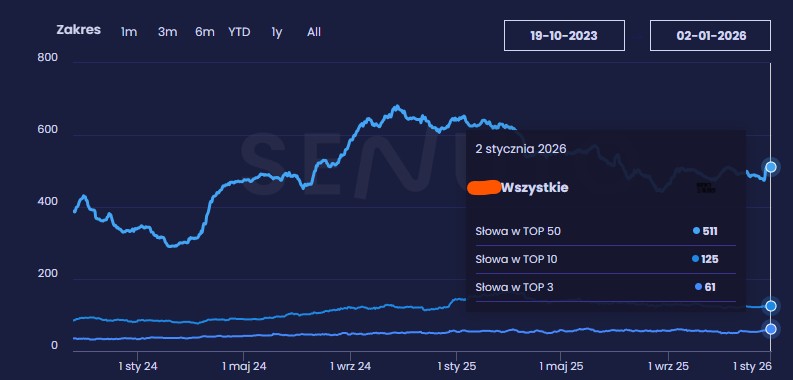Click x-axis label 1 sty 25
The height and width of the screenshot is (380, 793).
456,366
